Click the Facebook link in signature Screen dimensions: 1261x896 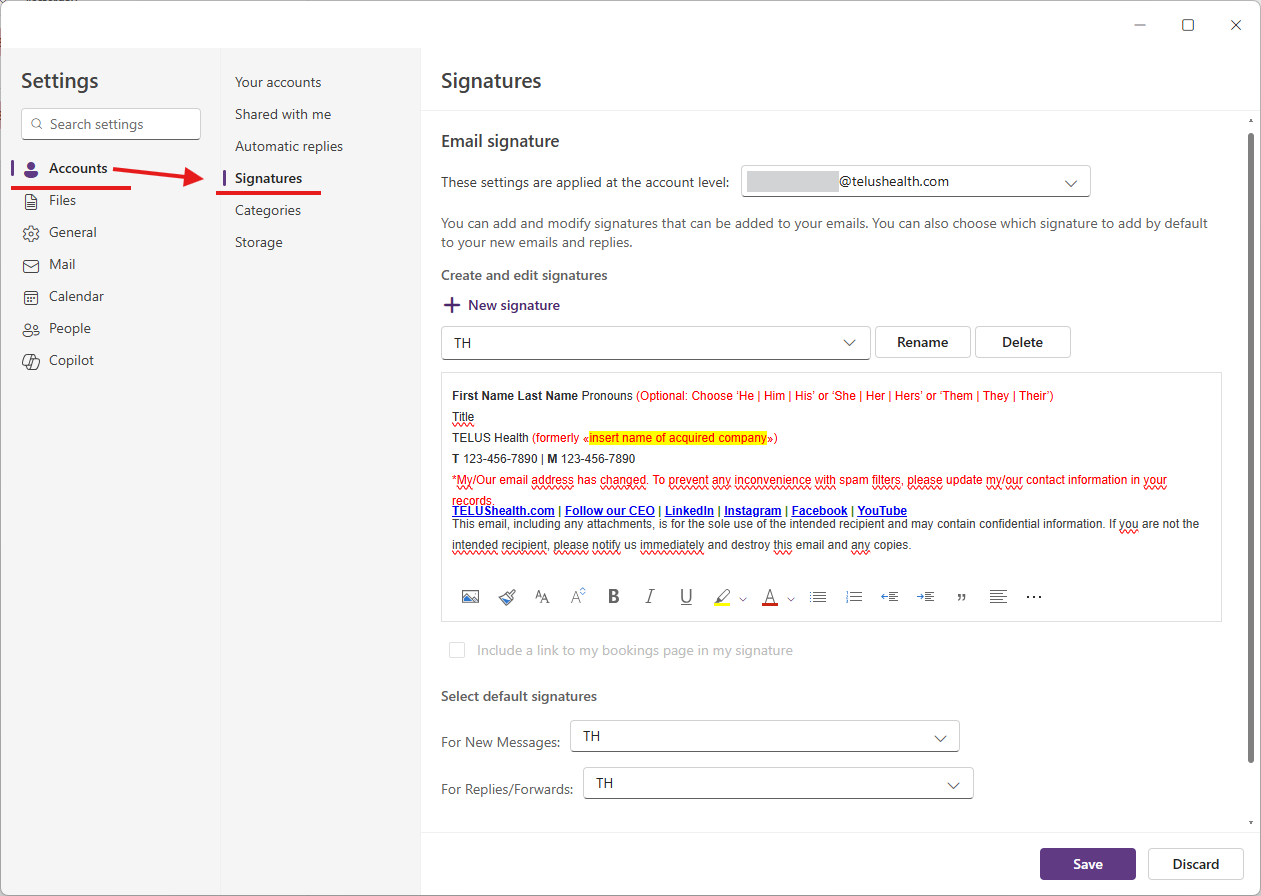(820, 511)
